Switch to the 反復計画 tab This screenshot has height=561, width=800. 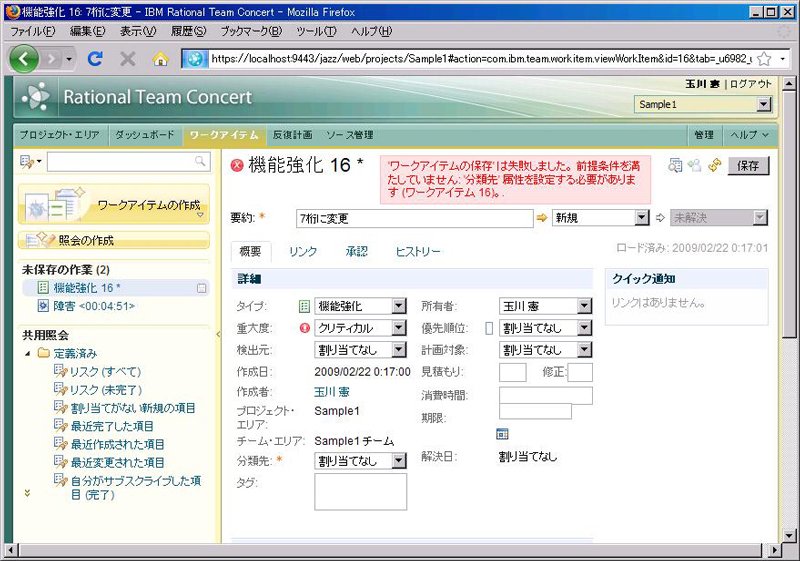292,135
